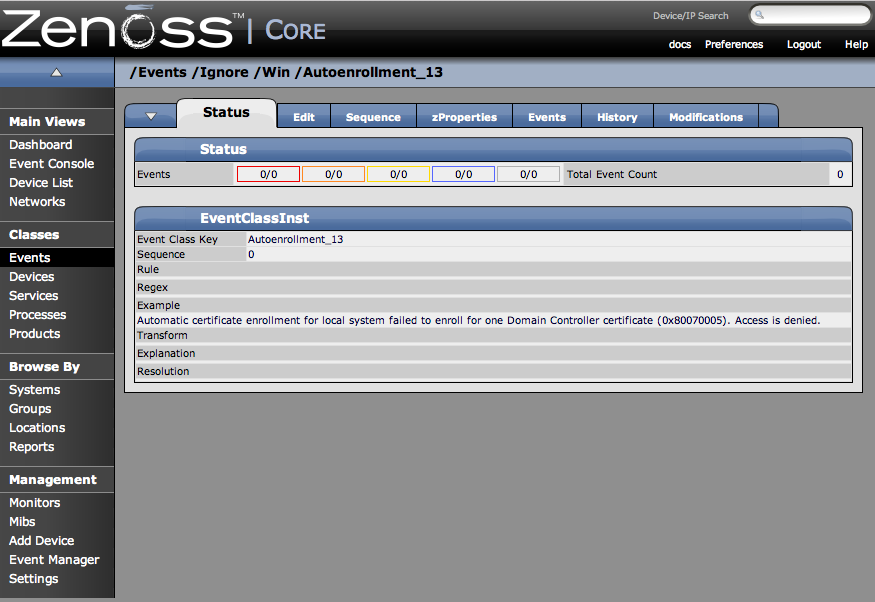This screenshot has height=602, width=875.
Task: Open Preferences
Action: [734, 45]
